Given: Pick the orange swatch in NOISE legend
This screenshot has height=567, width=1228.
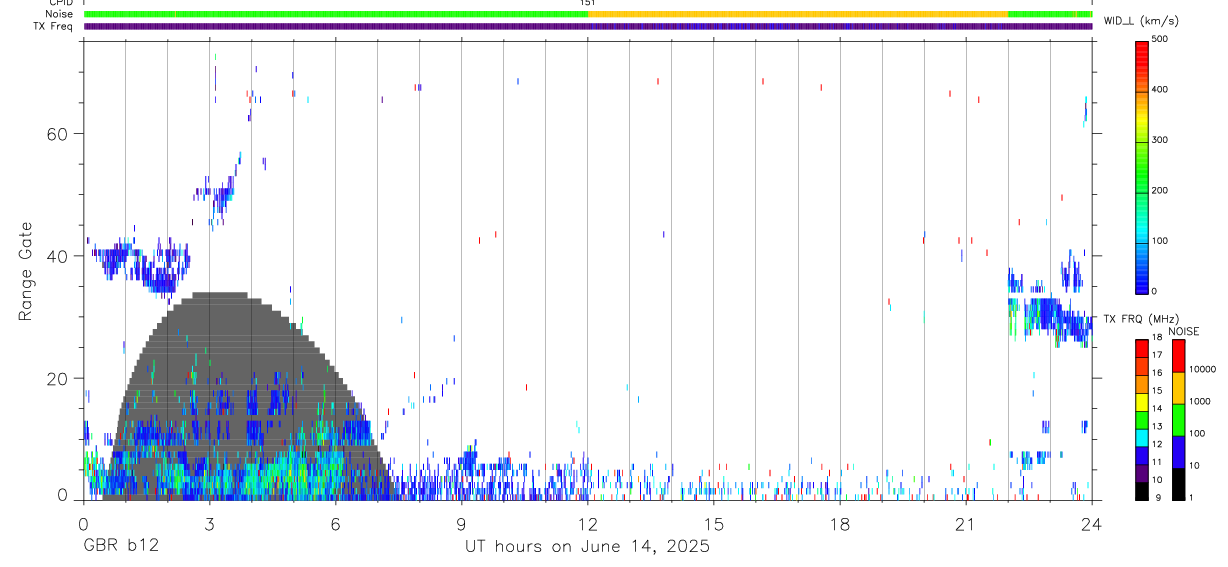Looking at the screenshot, I should click(x=1178, y=388).
